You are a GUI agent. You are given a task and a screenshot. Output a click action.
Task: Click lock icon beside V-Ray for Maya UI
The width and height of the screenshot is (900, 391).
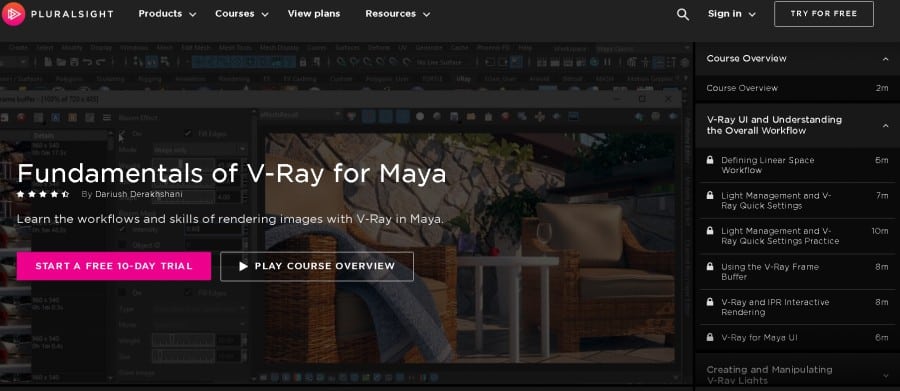(x=710, y=338)
